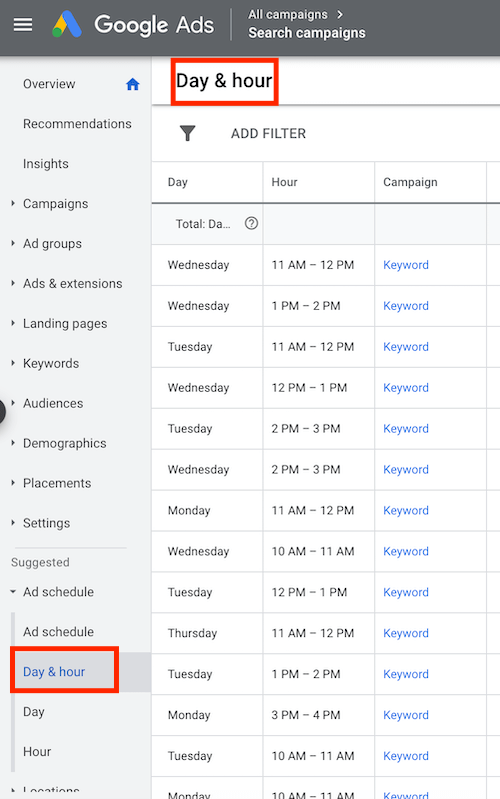
Task: Open Keyword link for Wednesday 2 PM – 3 PM
Action: coord(406,469)
